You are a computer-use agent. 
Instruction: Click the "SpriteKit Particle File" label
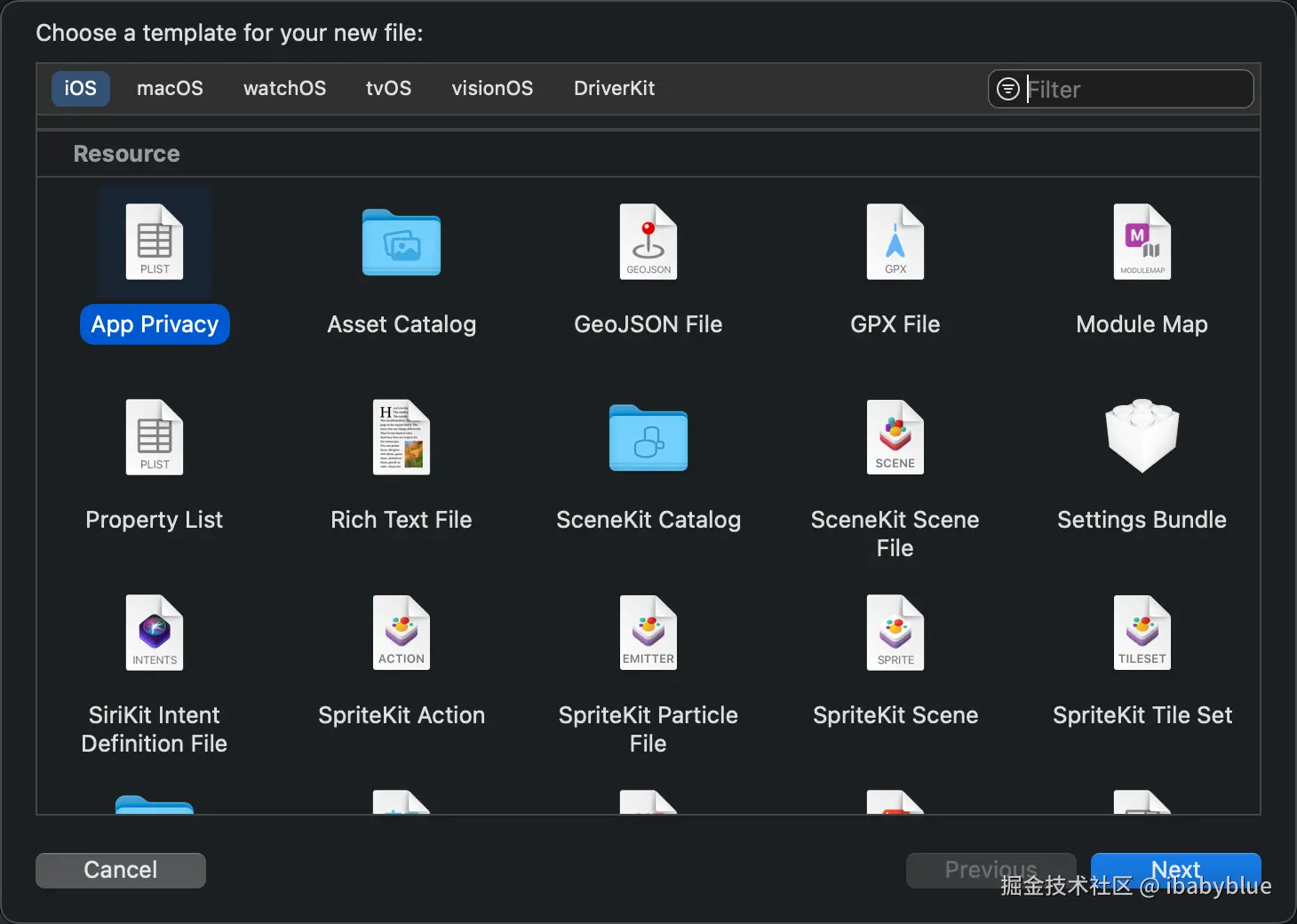pos(648,729)
